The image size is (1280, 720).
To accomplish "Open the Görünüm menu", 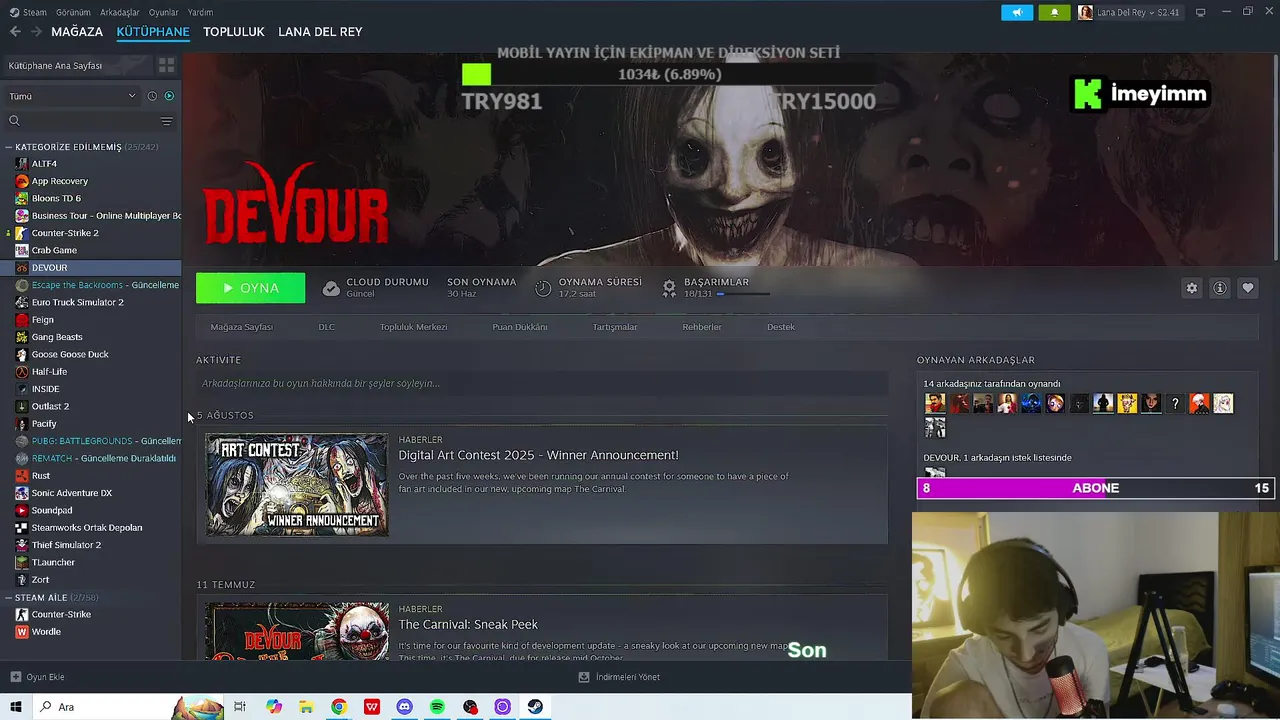I will 73,12.
